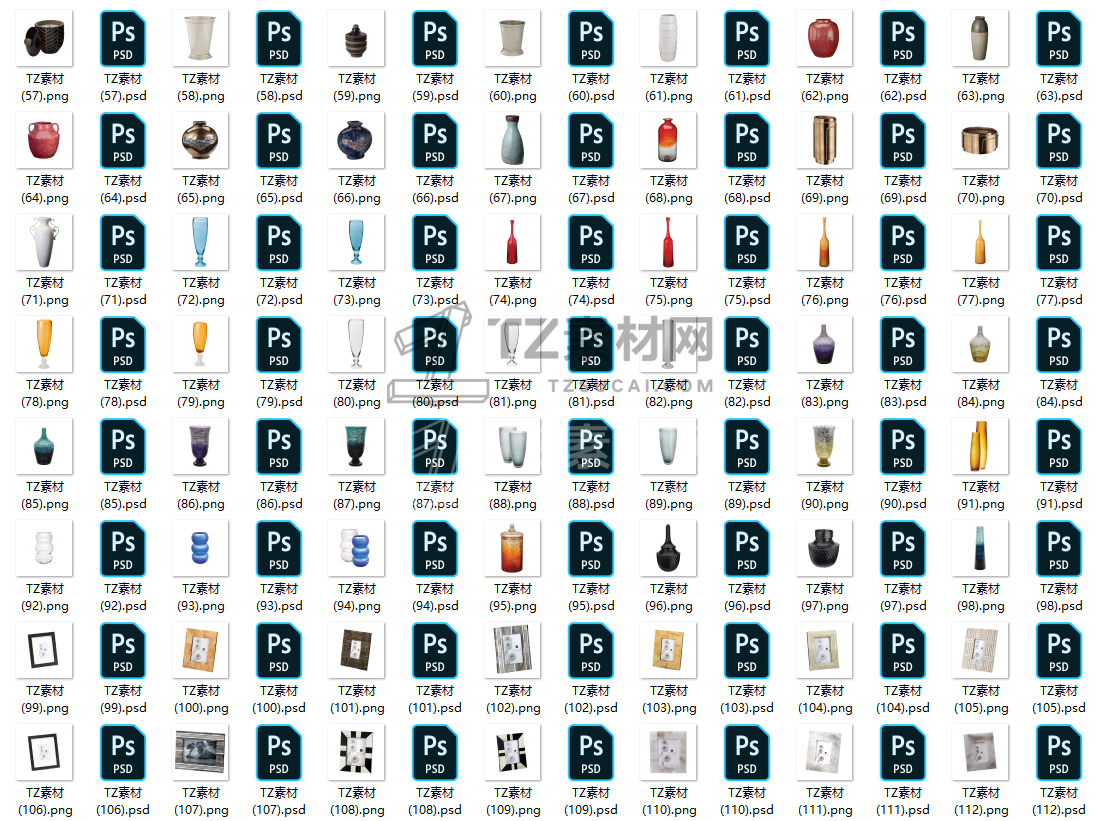Click the file name TZ素材 (101).png

point(356,700)
